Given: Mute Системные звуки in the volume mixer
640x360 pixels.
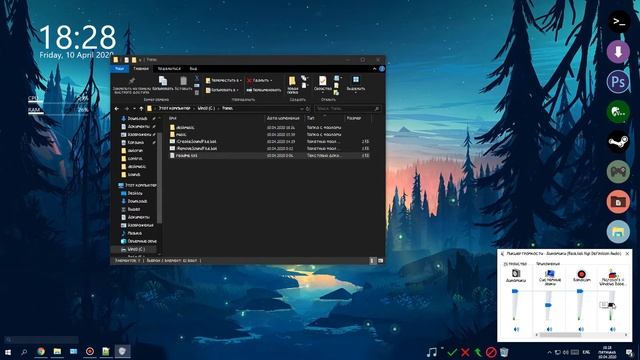Looking at the screenshot, I should [x=549, y=329].
